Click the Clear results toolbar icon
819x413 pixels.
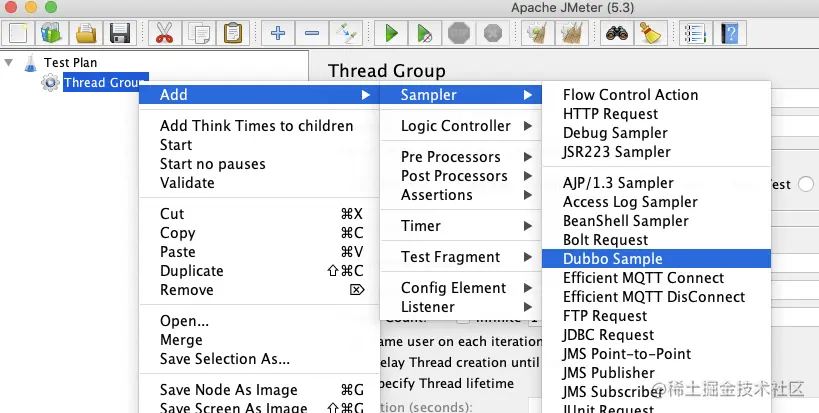point(537,33)
